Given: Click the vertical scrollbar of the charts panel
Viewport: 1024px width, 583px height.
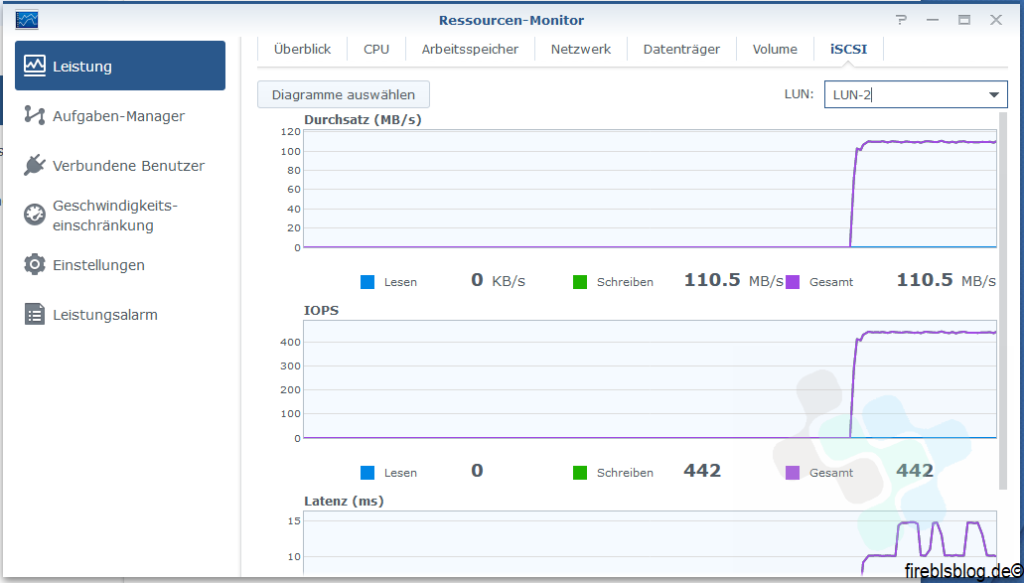Looking at the screenshot, I should pyautogui.click(x=1003, y=300).
